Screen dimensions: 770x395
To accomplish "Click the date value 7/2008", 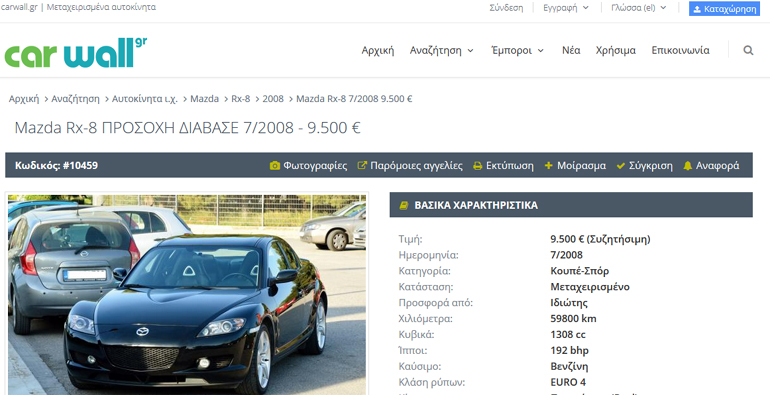I will pos(567,255).
